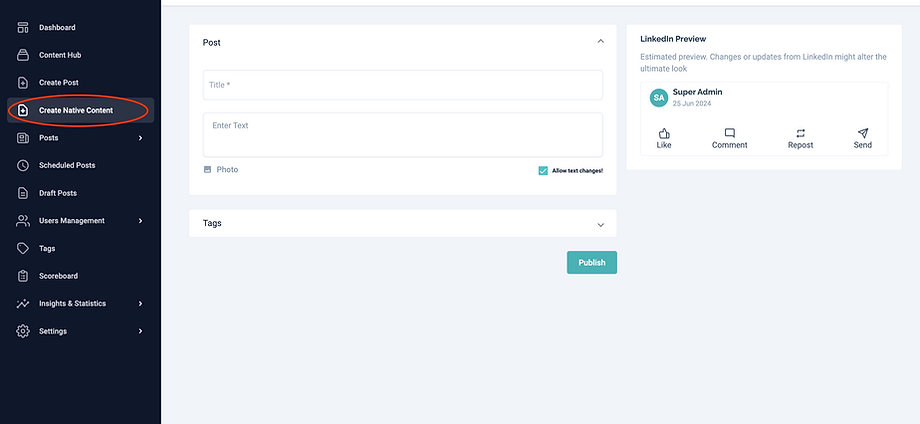Click the Like label in the preview

(664, 145)
